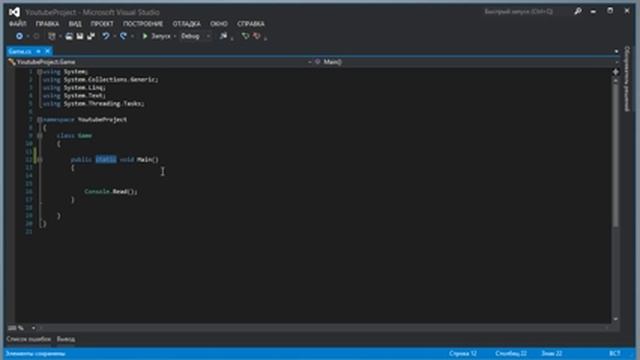Open the Debug configuration combo box
The image size is (640, 360).
pyautogui.click(x=196, y=36)
